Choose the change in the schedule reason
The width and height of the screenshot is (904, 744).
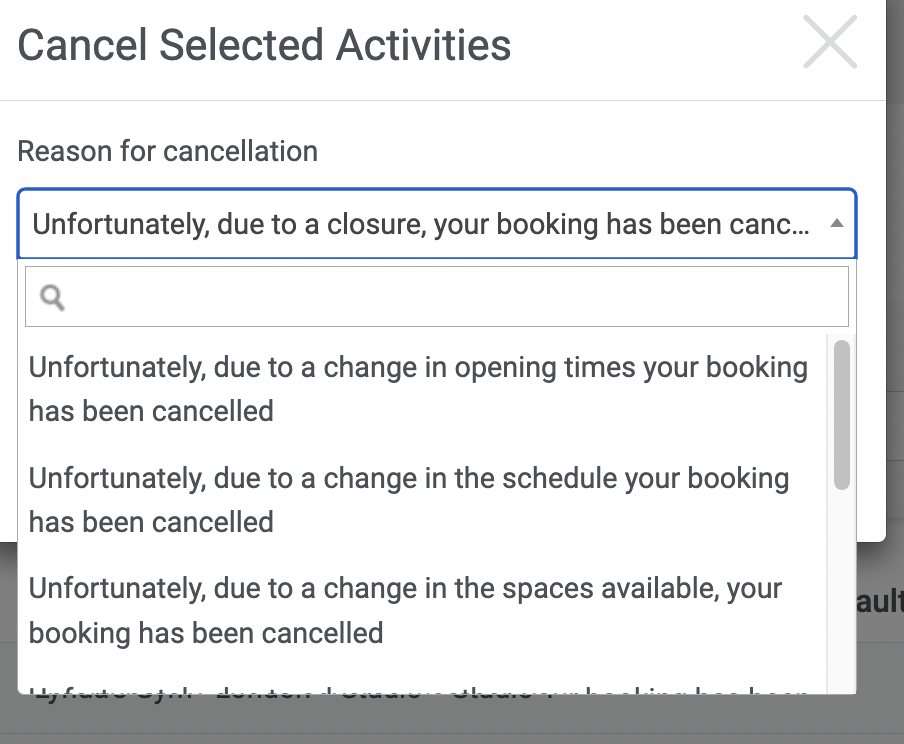pos(423,500)
